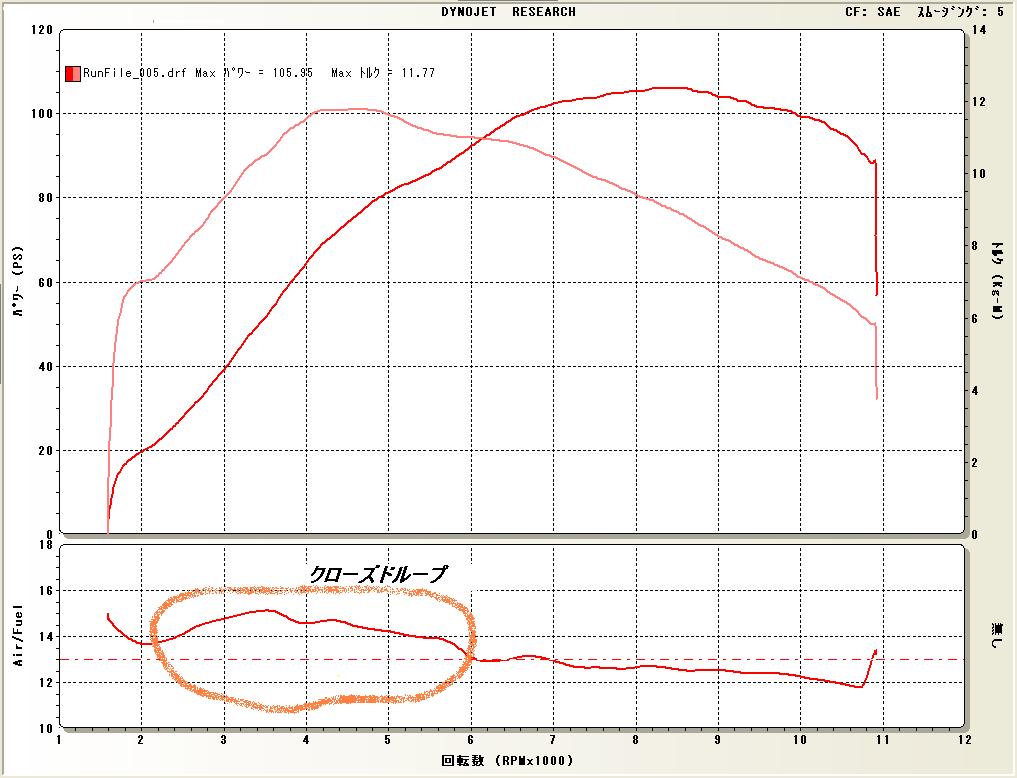Click the 6 tick on RPM axis

point(471,740)
